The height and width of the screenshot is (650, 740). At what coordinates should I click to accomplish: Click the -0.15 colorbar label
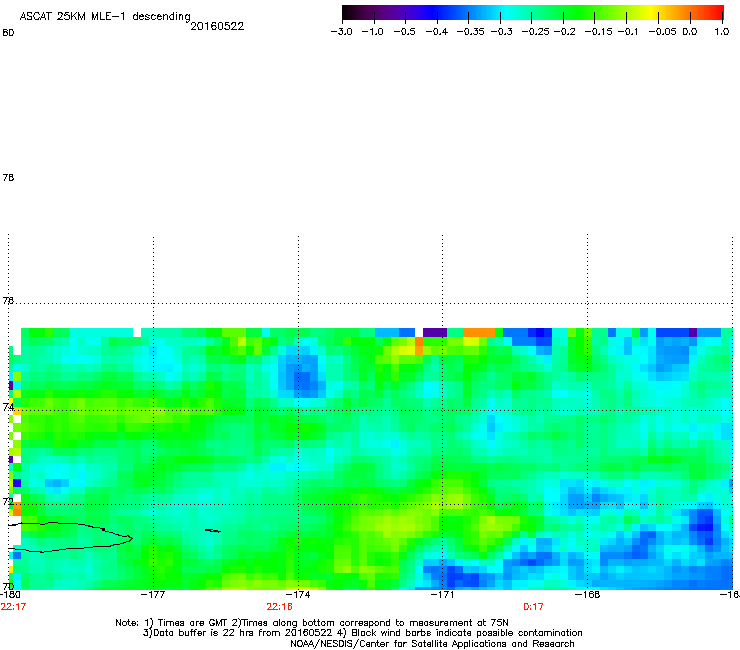click(598, 32)
